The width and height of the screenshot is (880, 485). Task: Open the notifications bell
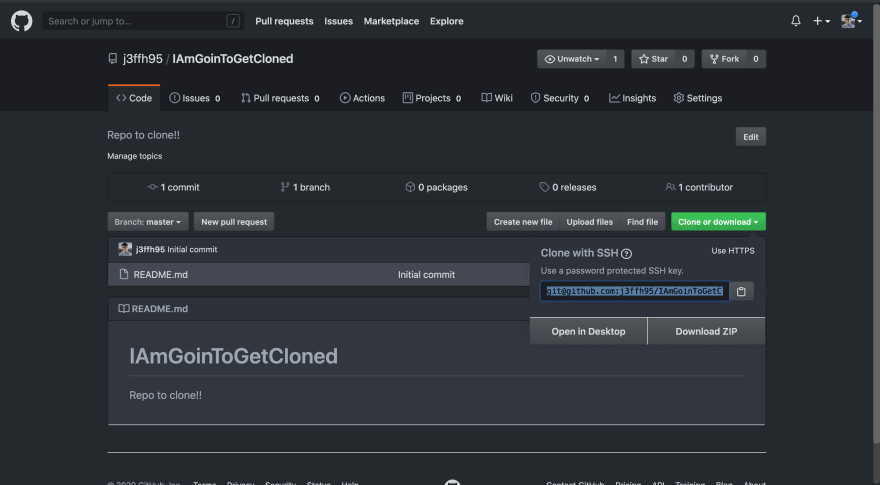tap(795, 21)
